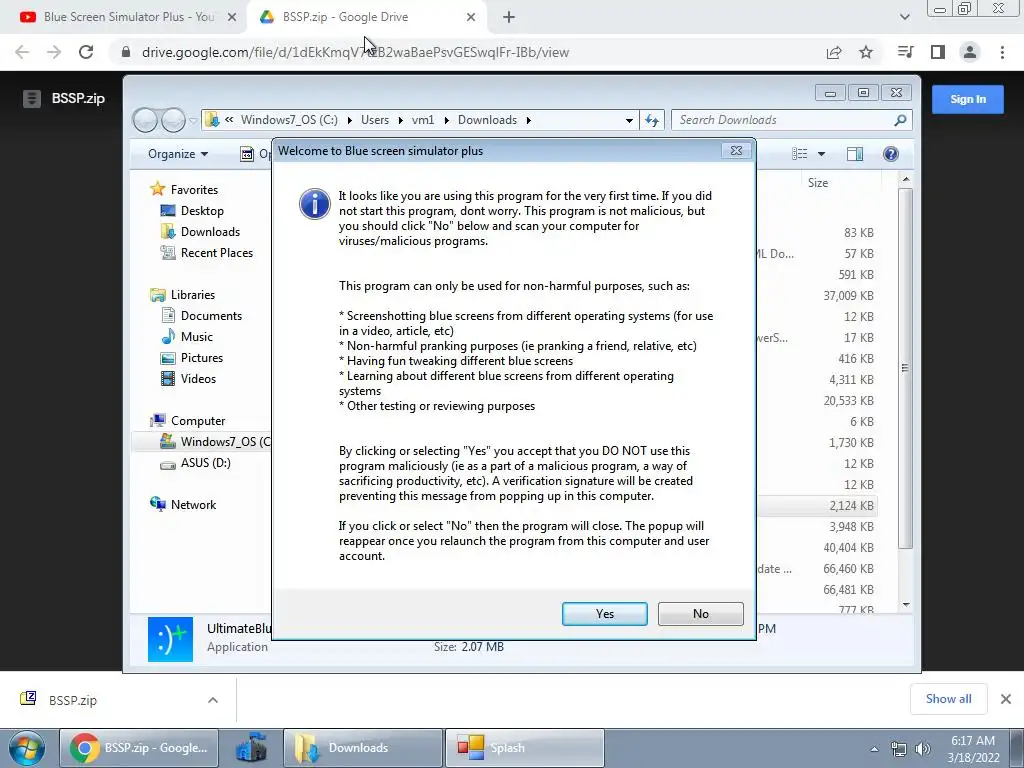Click the site padlock security icon
The width and height of the screenshot is (1024, 768).
(126, 52)
